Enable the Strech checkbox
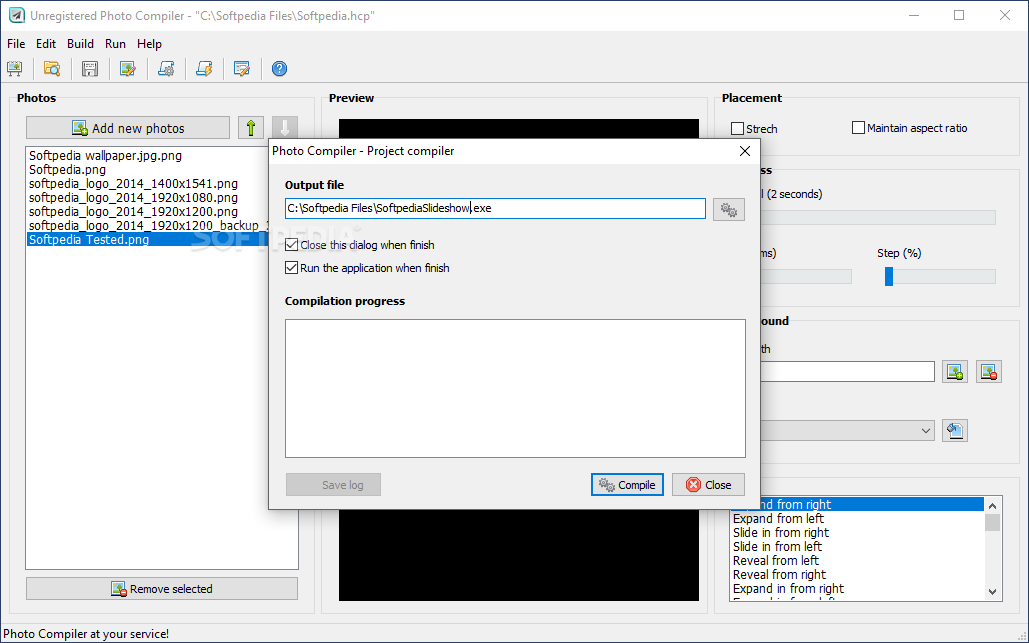This screenshot has width=1029, height=643. coord(738,129)
